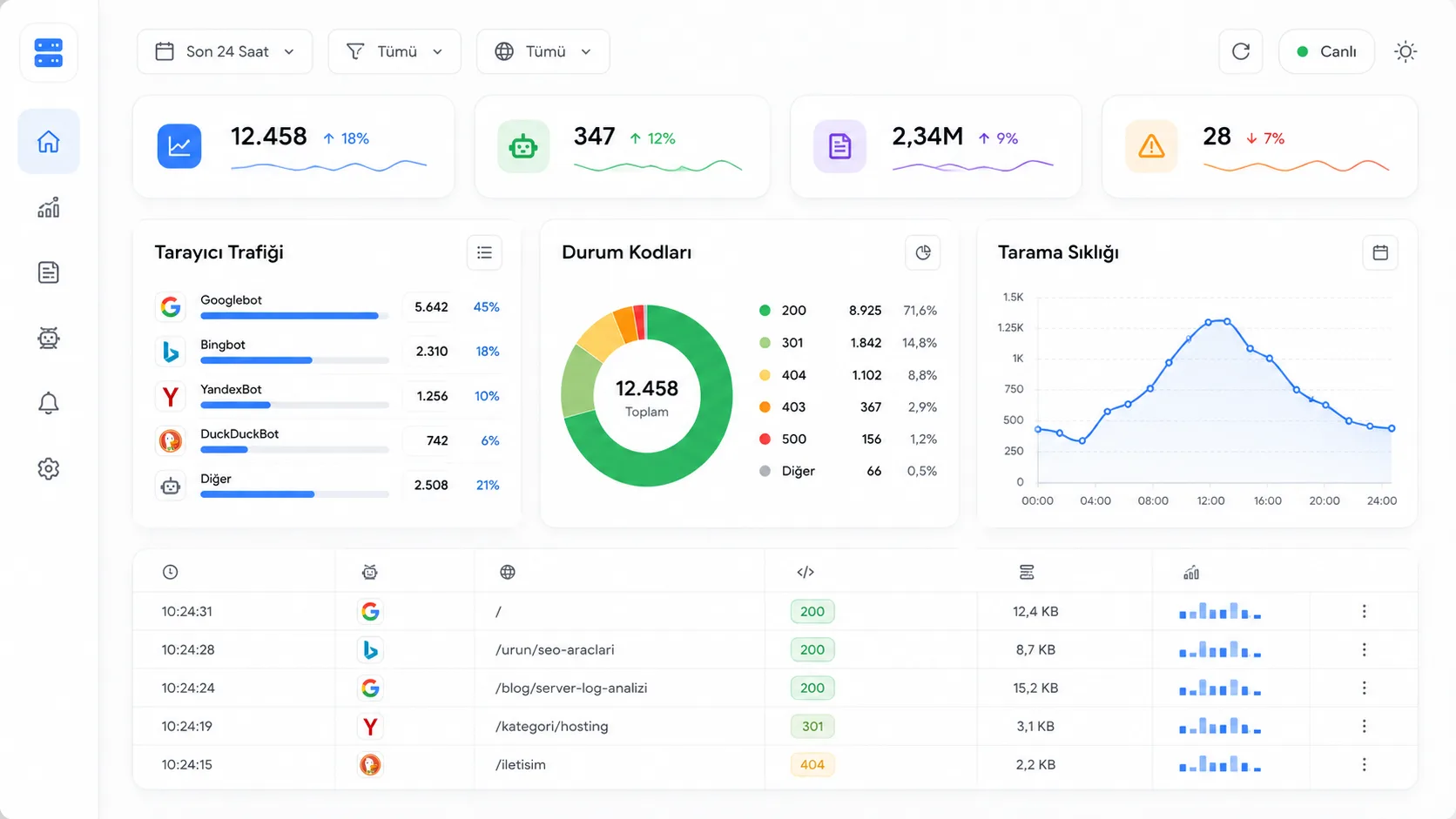The height and width of the screenshot is (819, 1456).
Task: Open the home dashboard in sidebar
Action: (x=49, y=141)
